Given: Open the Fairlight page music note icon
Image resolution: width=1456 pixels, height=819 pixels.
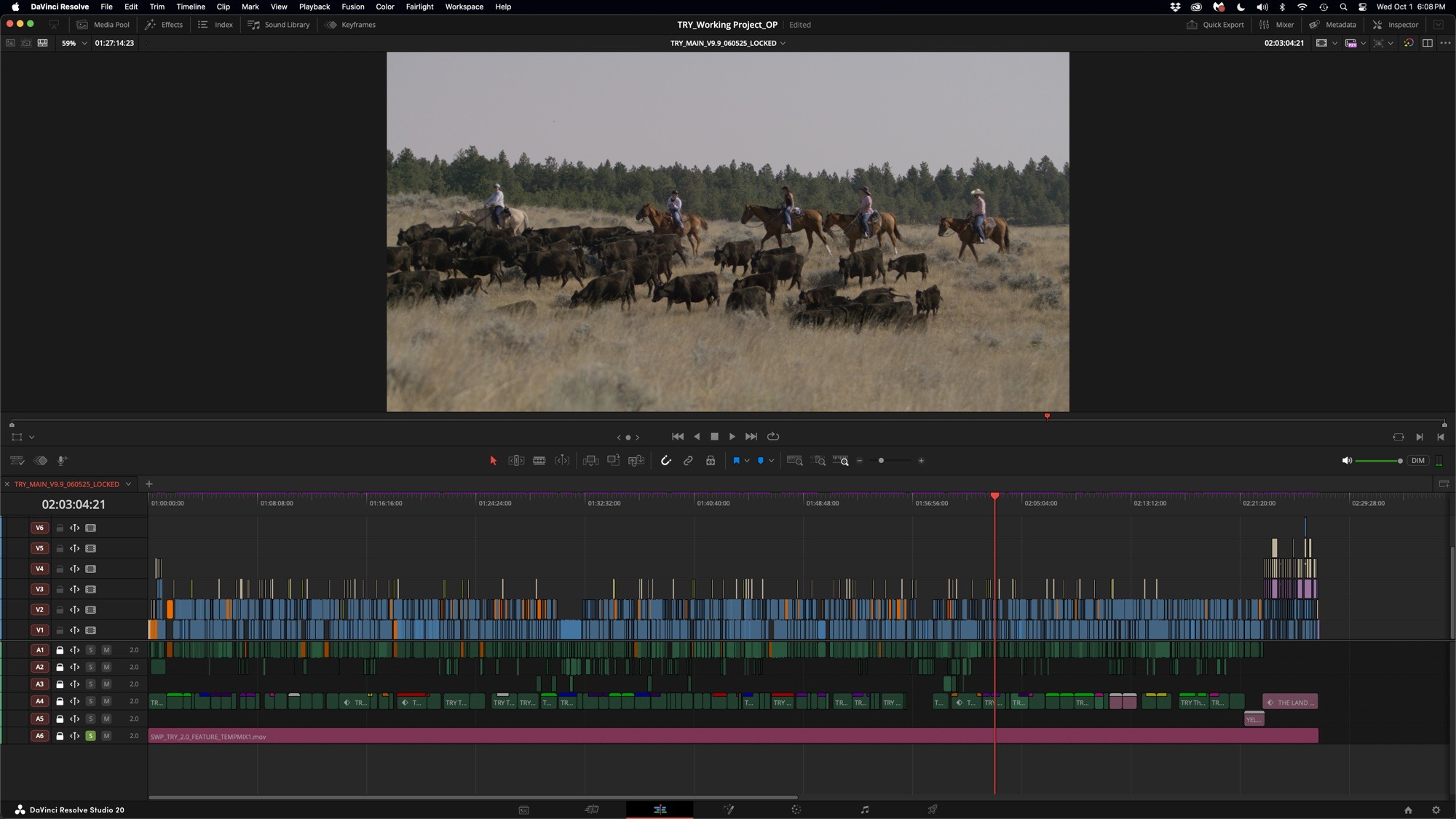Looking at the screenshot, I should 864,810.
